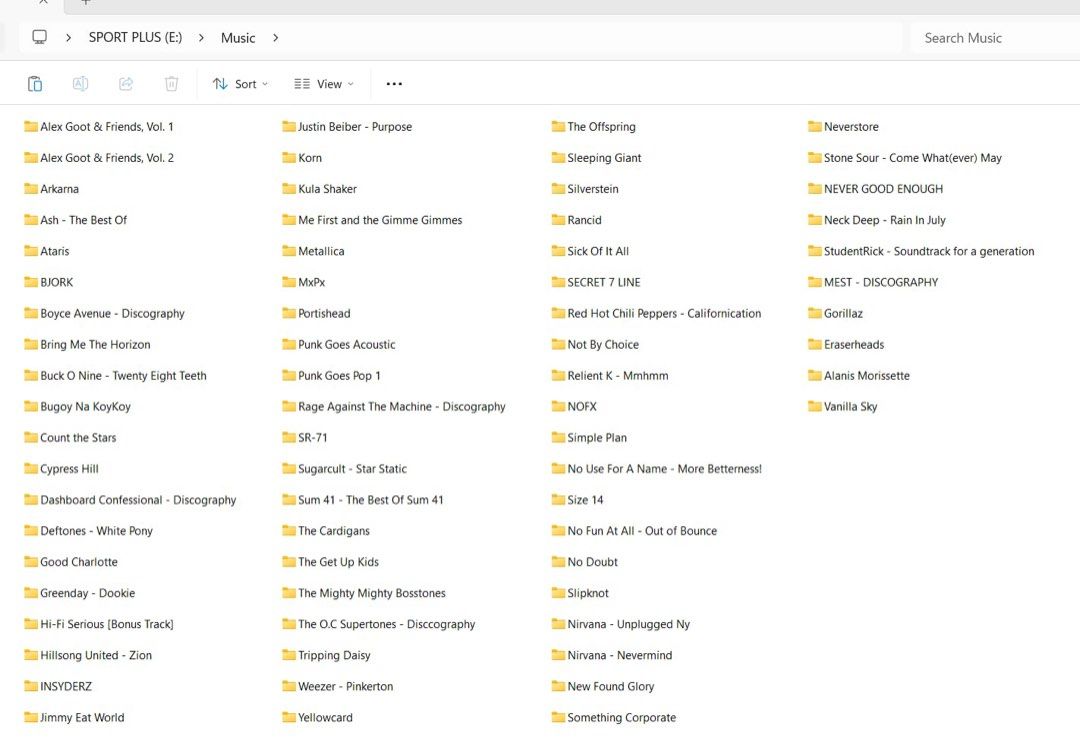Select the Alex Goot & Friends, Vol. 1 folder

[x=99, y=127]
